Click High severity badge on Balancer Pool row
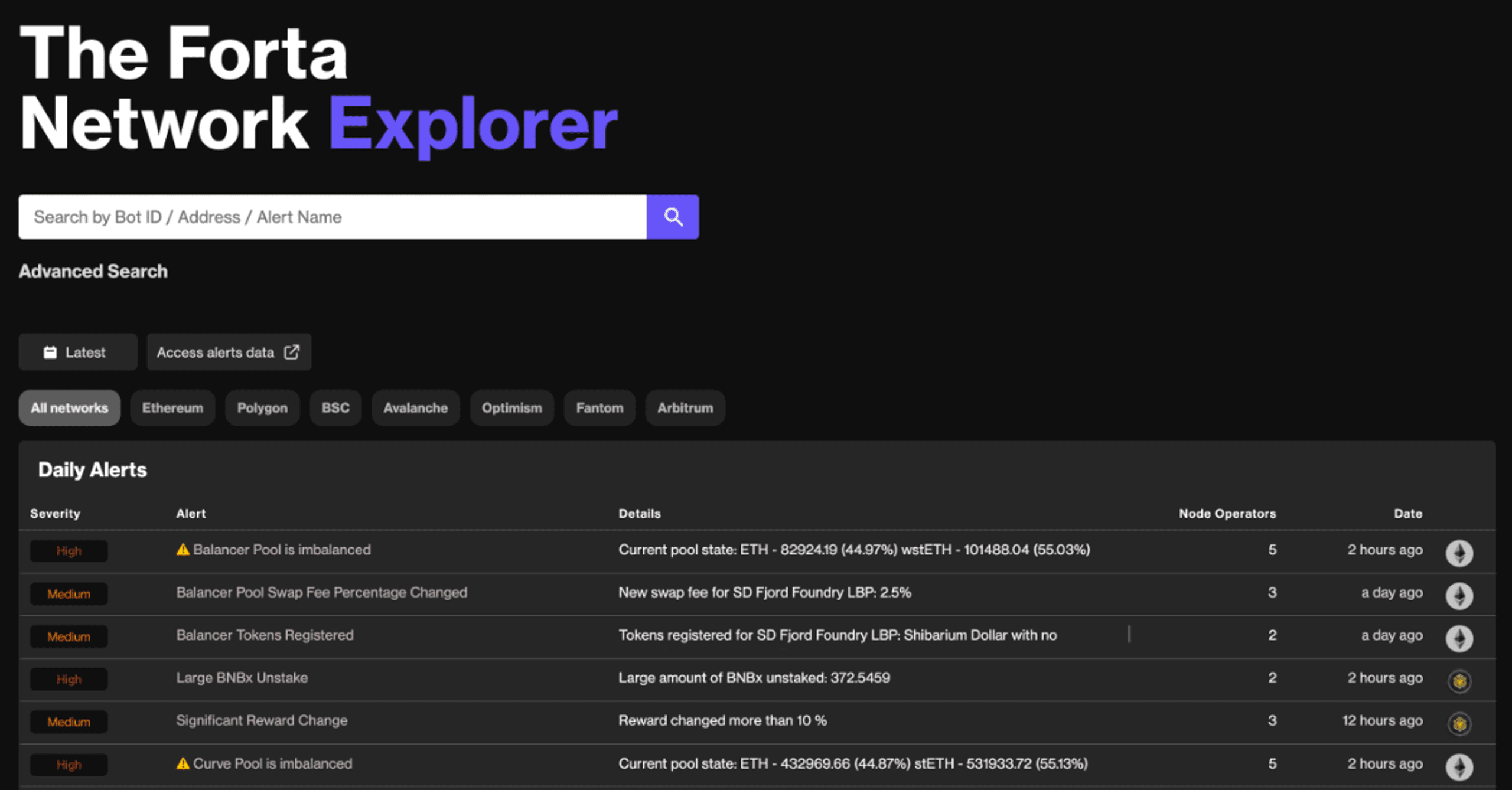Screen dimensions: 1512x790 [69, 551]
